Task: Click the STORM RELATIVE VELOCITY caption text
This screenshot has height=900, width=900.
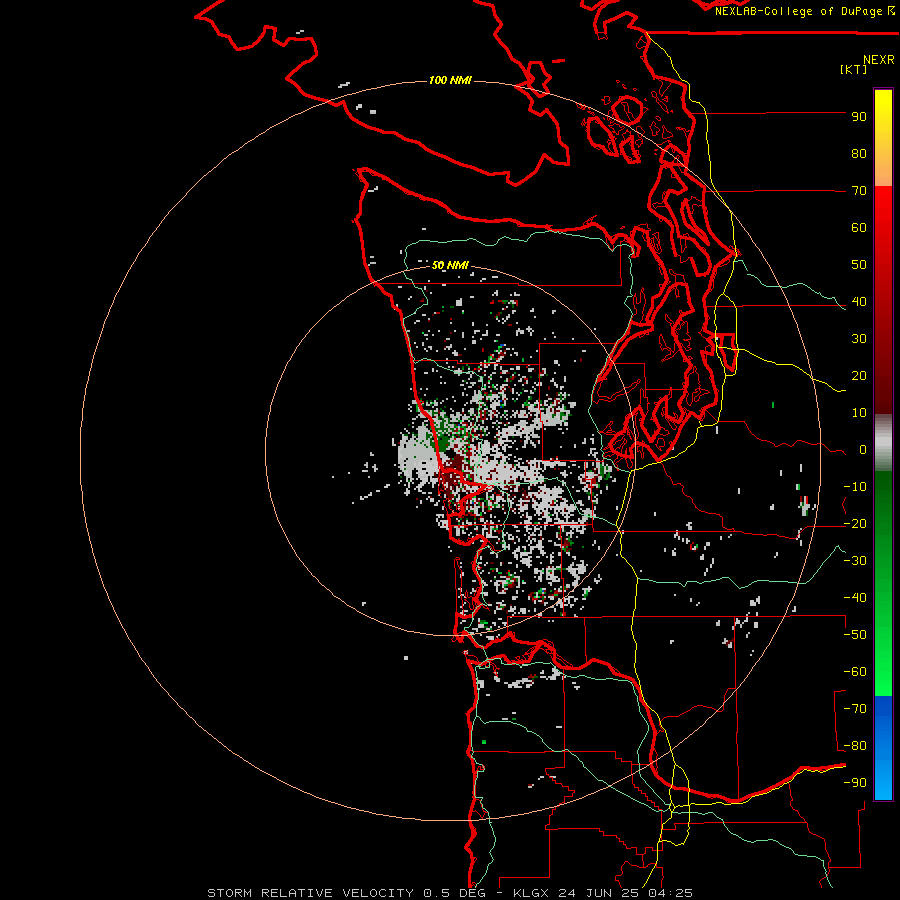Action: (311, 893)
